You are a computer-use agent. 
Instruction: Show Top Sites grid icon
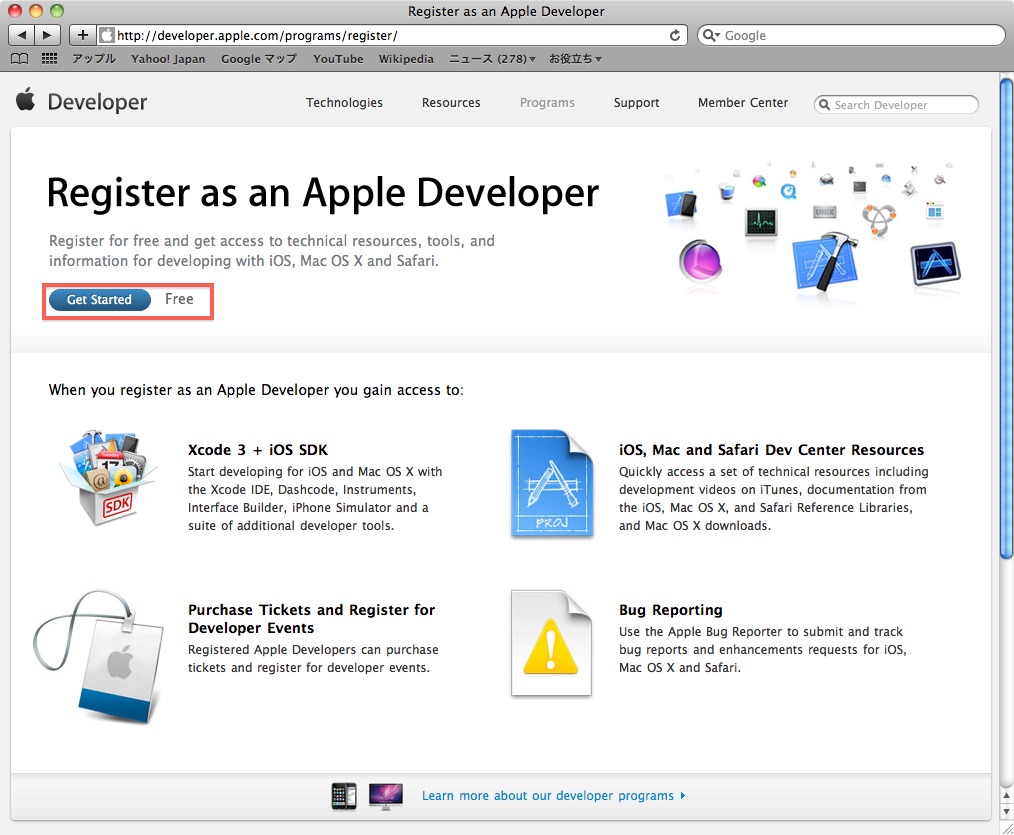pos(49,59)
